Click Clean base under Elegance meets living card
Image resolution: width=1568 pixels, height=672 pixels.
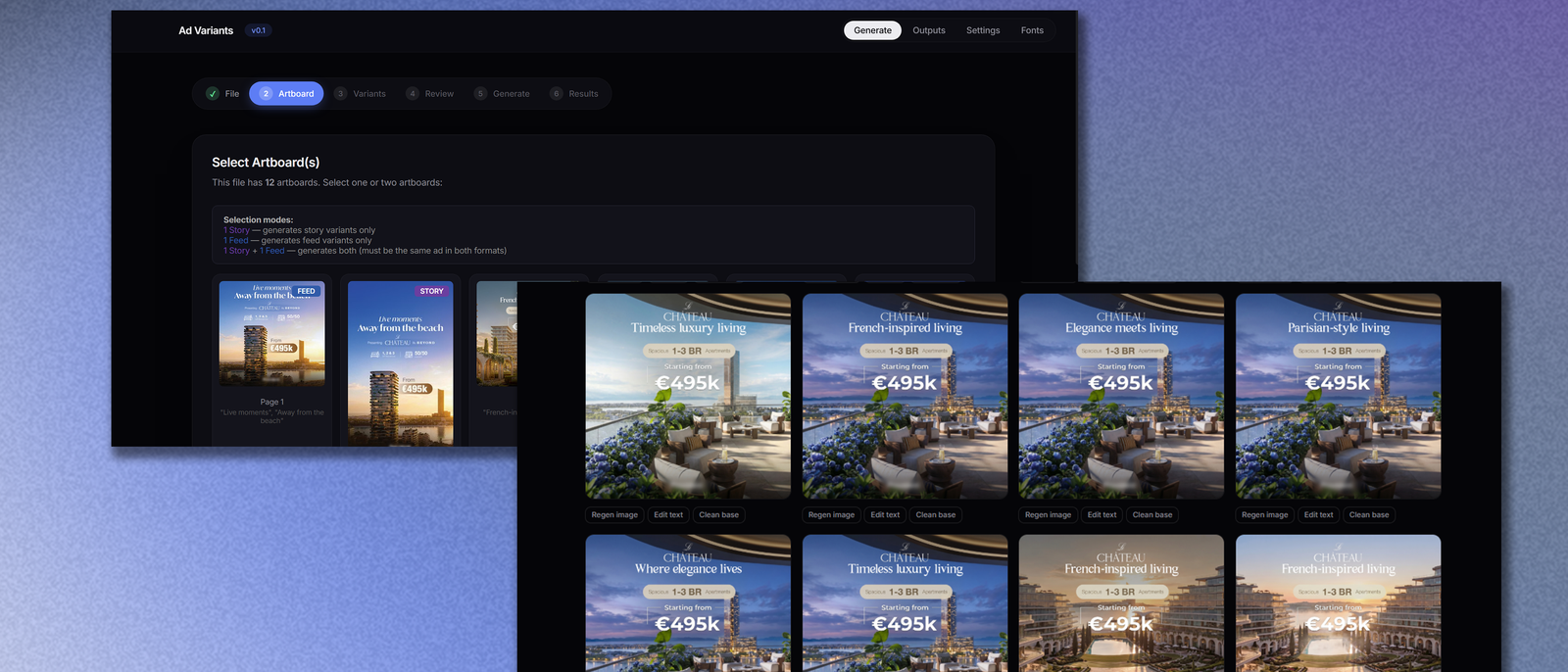[1151, 514]
